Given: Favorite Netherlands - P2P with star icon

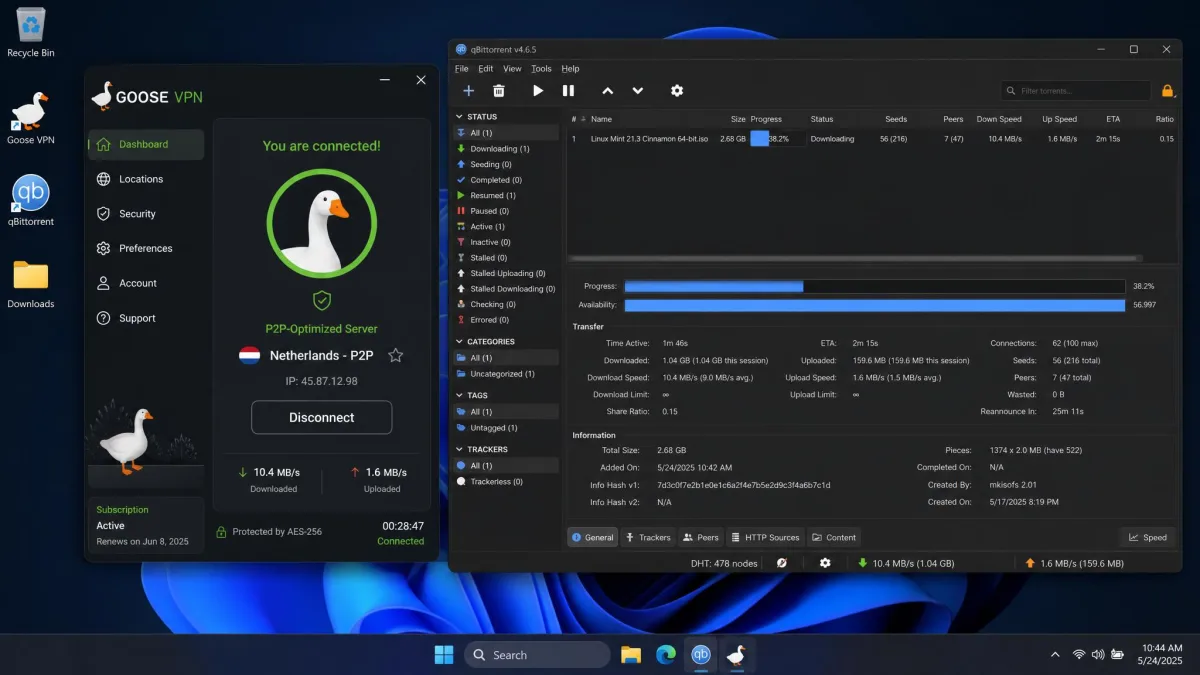Looking at the screenshot, I should click(396, 355).
